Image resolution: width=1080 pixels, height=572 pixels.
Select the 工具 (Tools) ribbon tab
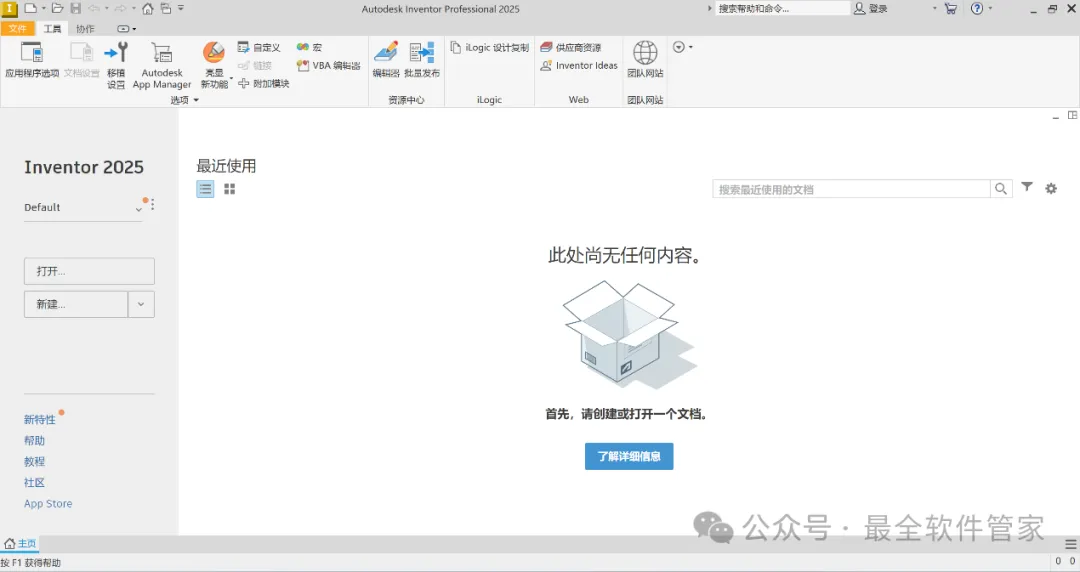point(52,28)
